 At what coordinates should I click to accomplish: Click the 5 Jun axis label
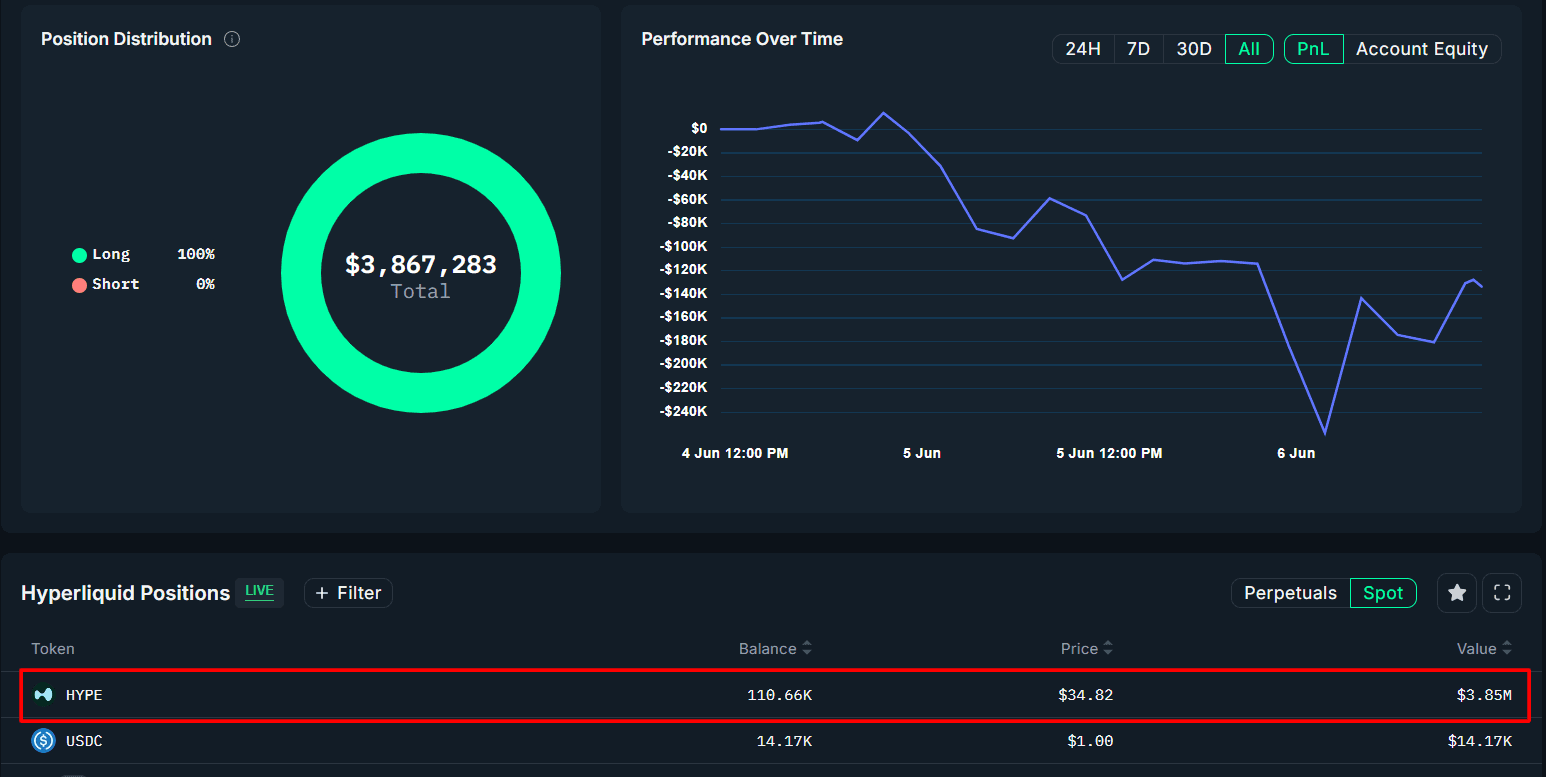coord(921,453)
